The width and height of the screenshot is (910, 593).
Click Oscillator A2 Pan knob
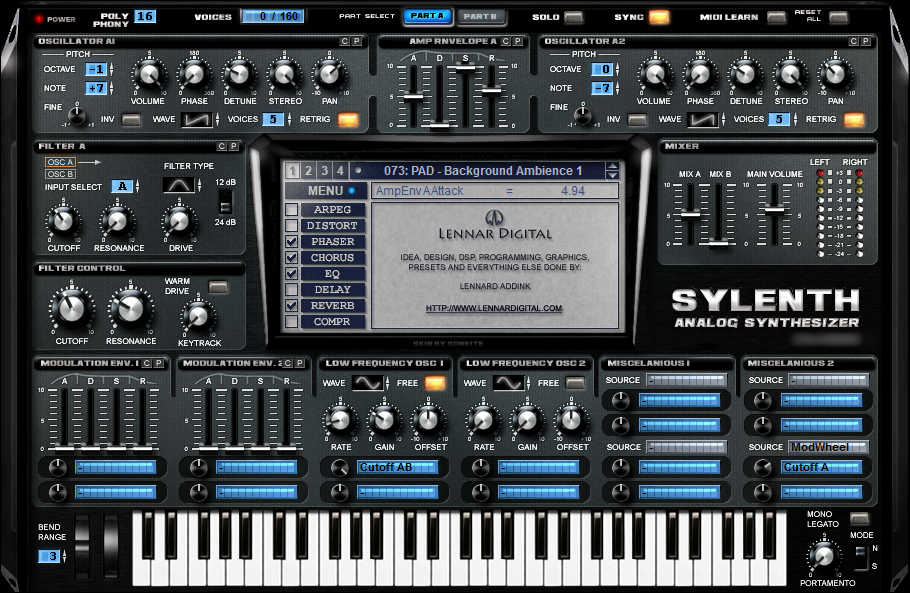(836, 75)
